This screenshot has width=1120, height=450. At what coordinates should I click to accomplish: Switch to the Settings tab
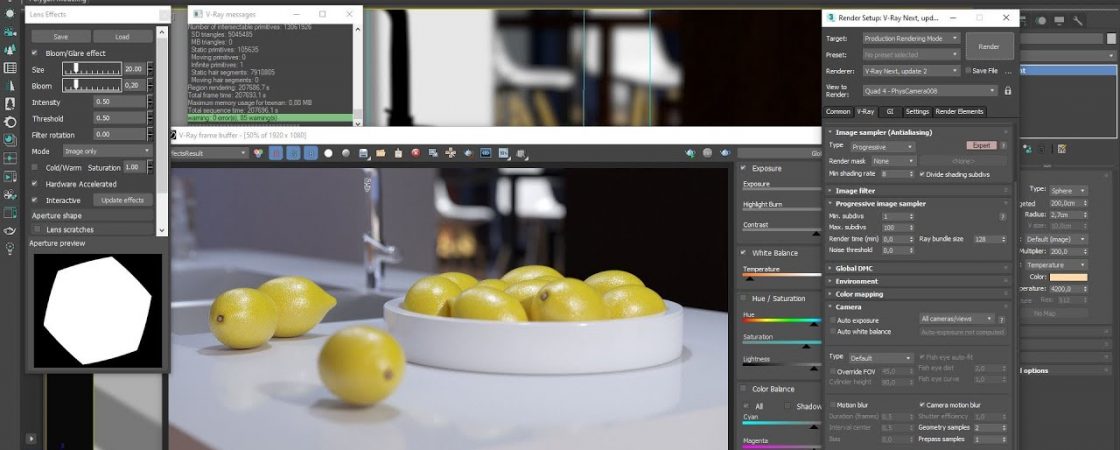pos(917,111)
